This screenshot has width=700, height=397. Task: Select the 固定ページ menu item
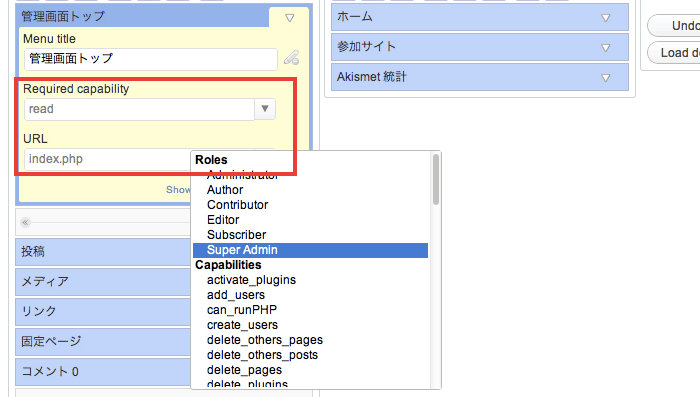pyautogui.click(x=104, y=342)
